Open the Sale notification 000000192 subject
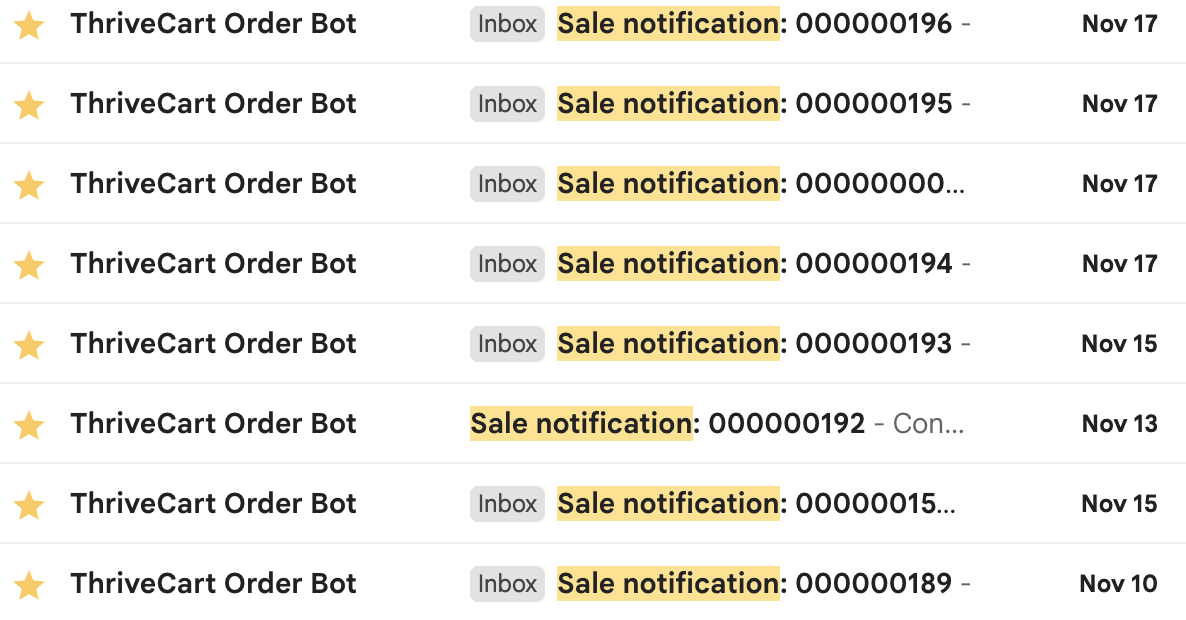 667,424
